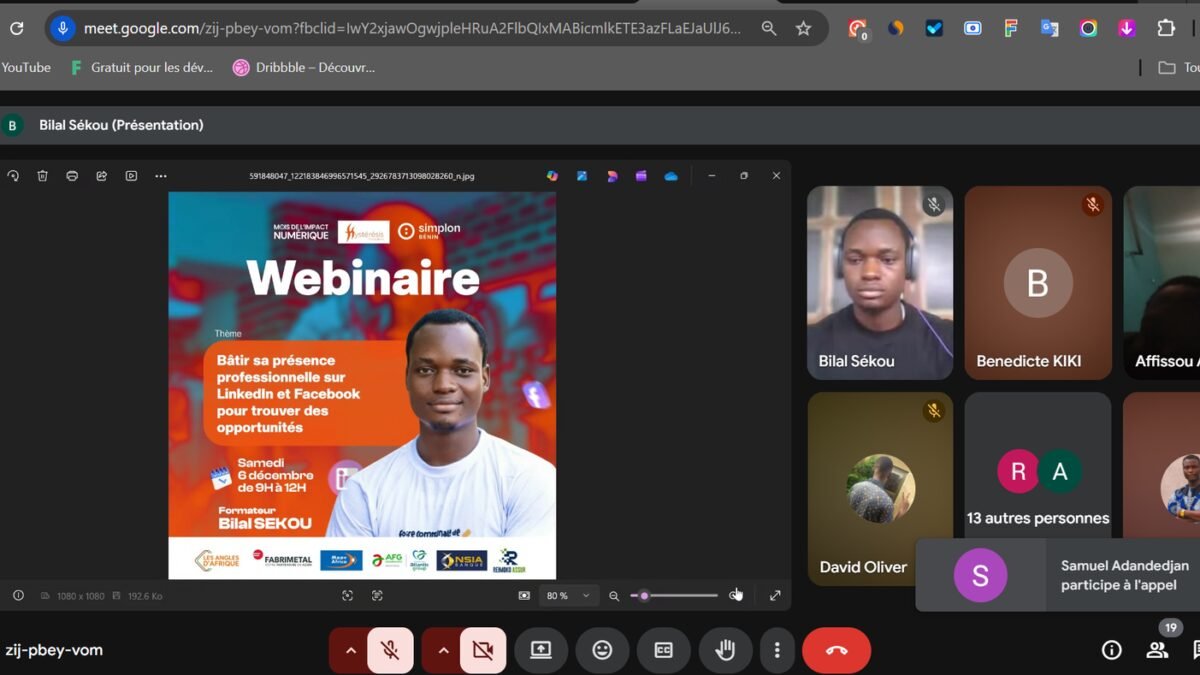Open the 13 autres personnes tile

pos(1038,465)
